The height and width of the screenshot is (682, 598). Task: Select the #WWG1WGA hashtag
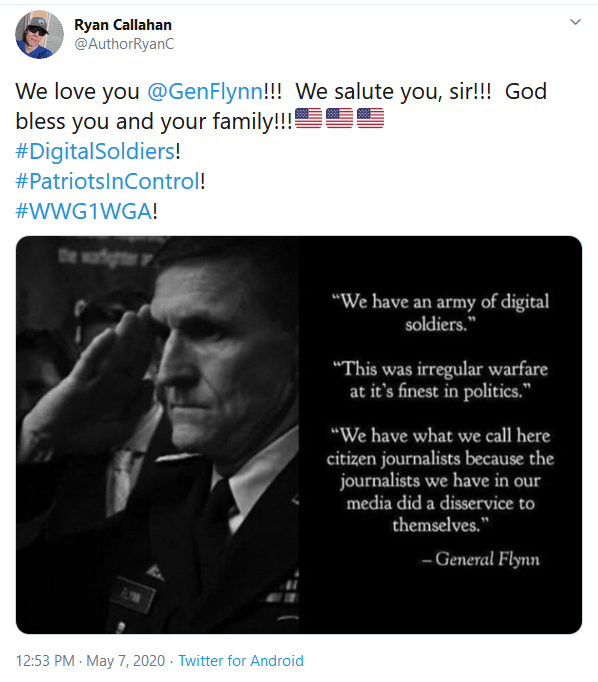(x=84, y=211)
